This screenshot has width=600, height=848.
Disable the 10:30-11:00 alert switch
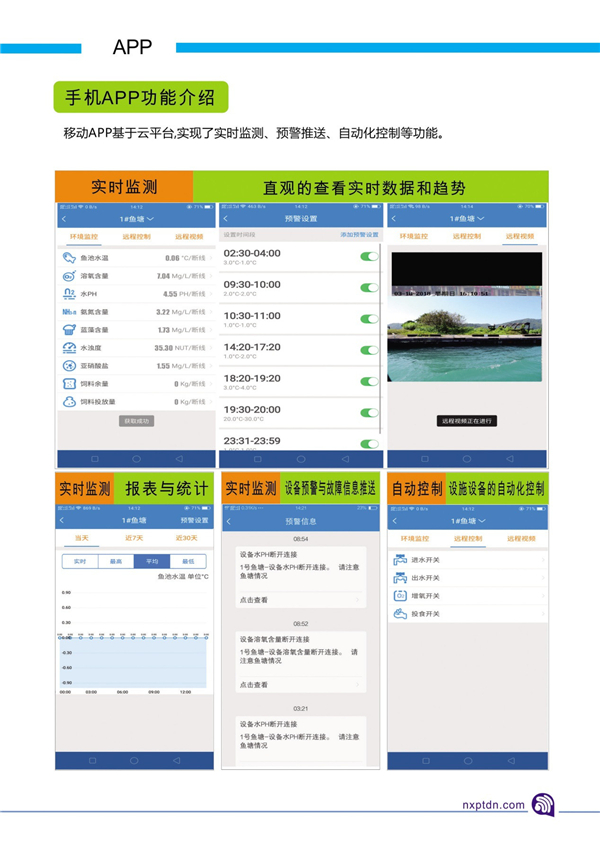[370, 319]
